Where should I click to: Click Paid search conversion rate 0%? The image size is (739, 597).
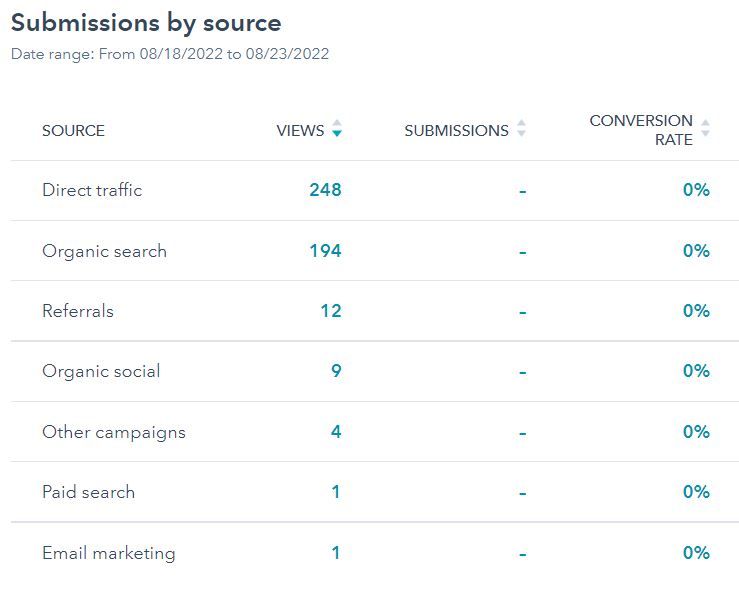click(696, 492)
